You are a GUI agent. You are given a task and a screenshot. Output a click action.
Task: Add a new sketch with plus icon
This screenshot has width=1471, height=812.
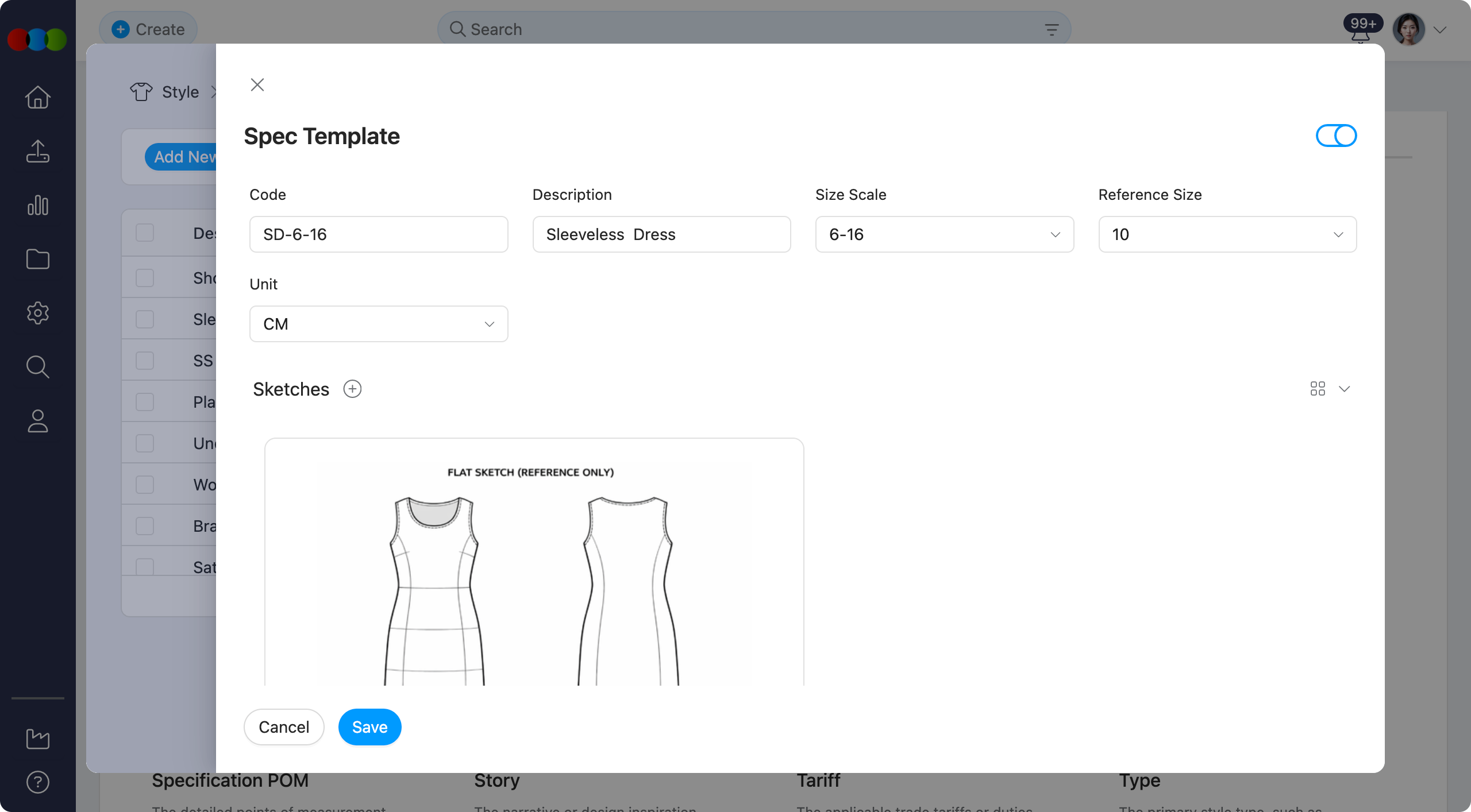pos(352,389)
